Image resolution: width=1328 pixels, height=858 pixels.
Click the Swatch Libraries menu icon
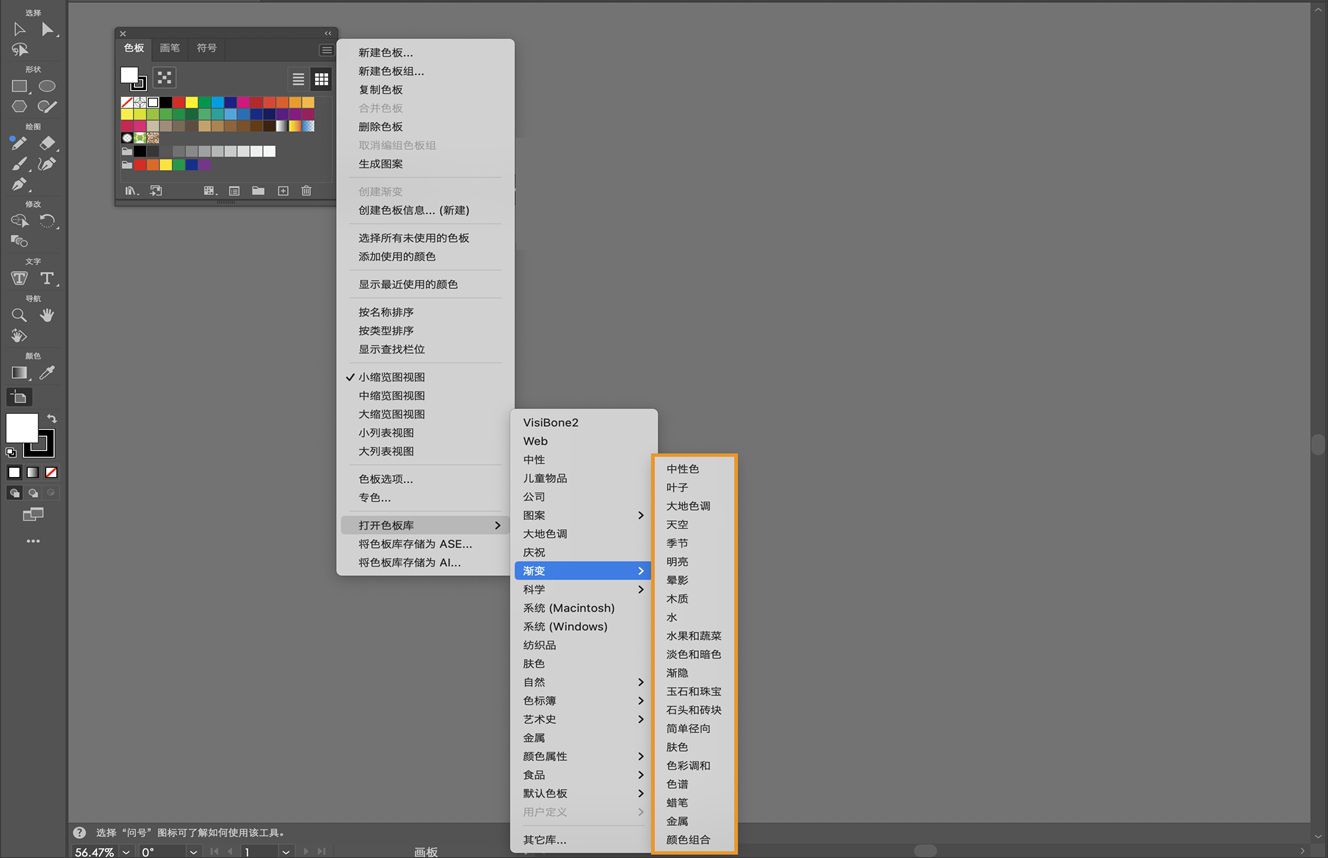(x=131, y=190)
